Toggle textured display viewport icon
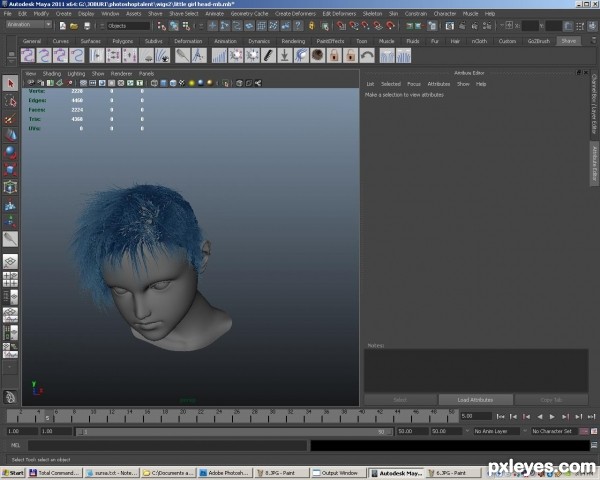The width and height of the screenshot is (600, 480). pos(182,83)
